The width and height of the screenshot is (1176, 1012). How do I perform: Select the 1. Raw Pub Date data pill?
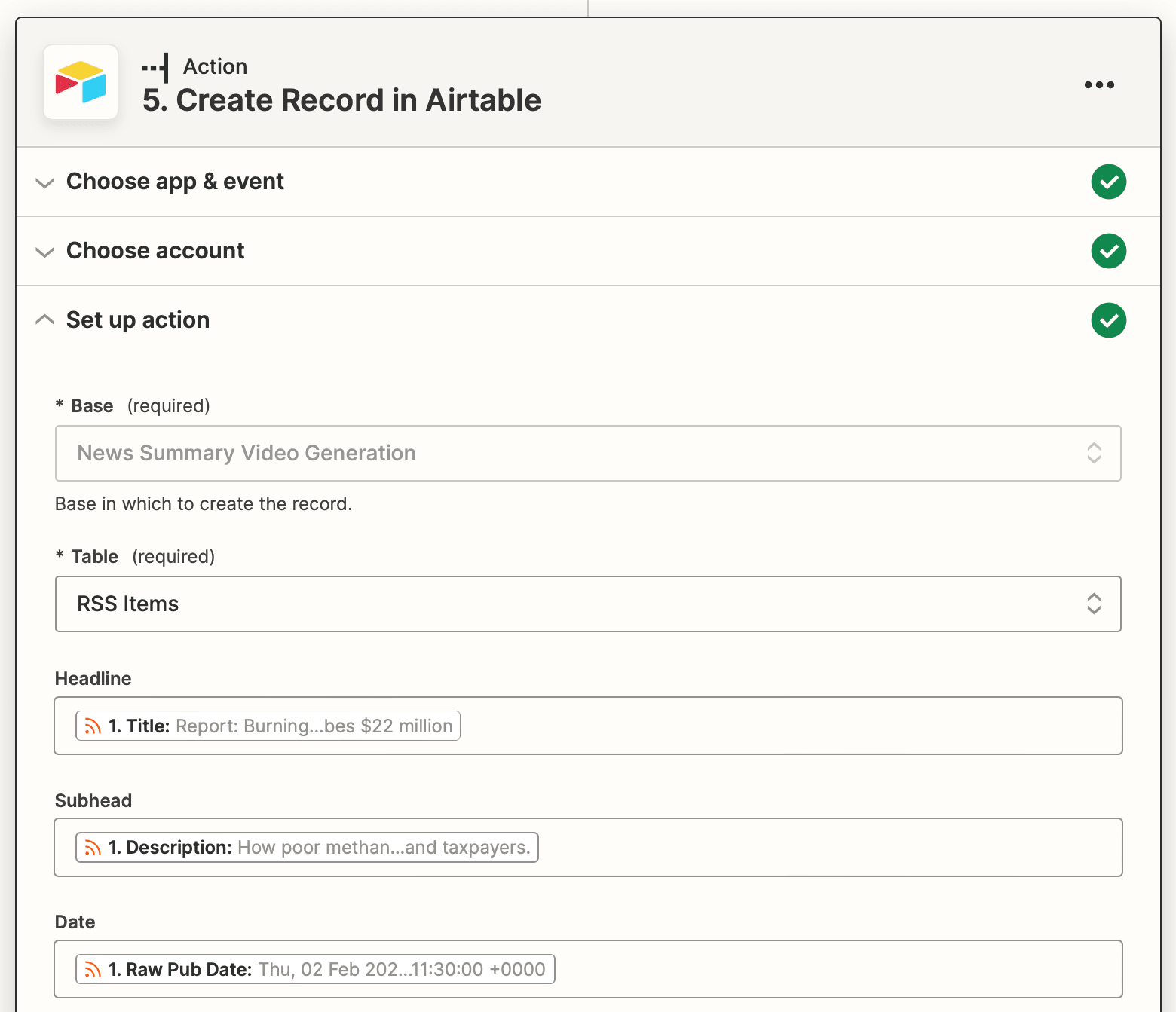[x=316, y=969]
